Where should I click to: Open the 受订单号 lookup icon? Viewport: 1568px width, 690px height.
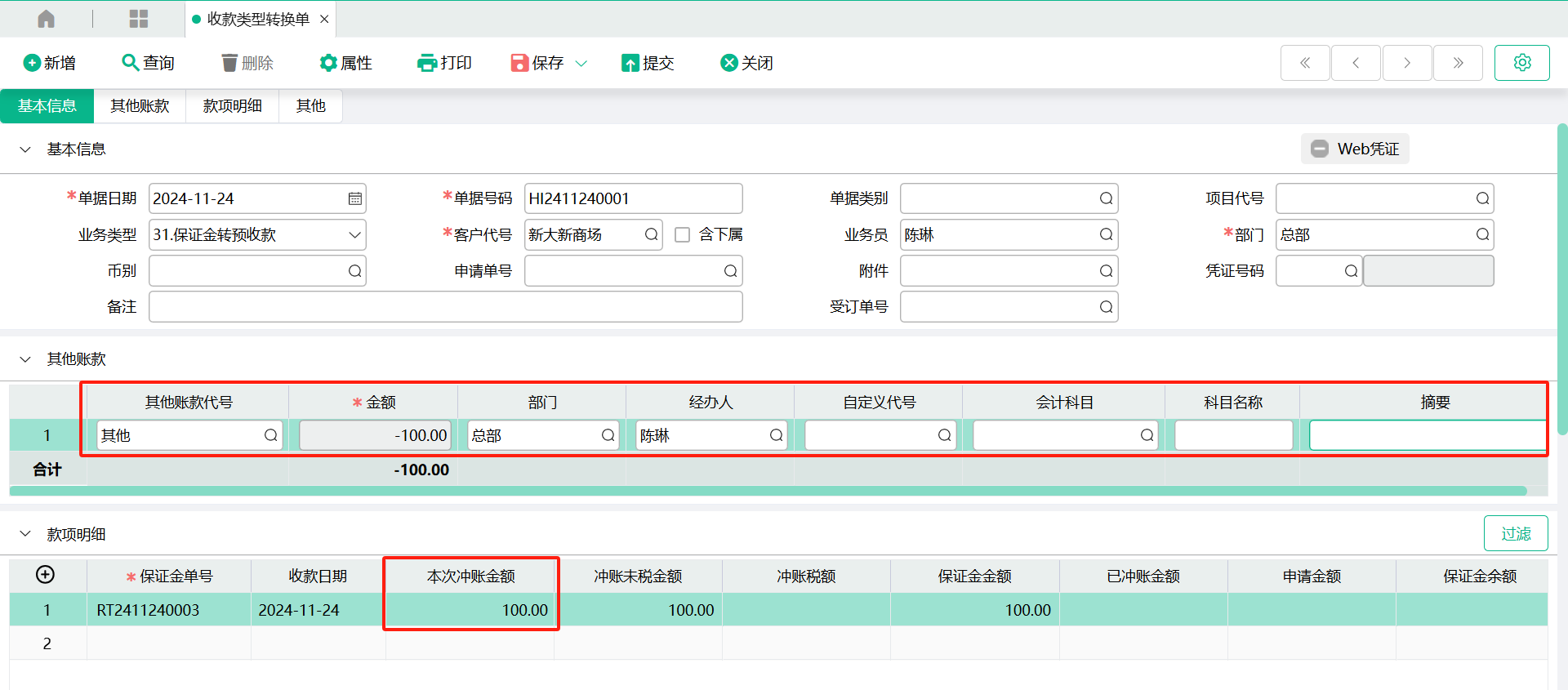click(x=1107, y=307)
